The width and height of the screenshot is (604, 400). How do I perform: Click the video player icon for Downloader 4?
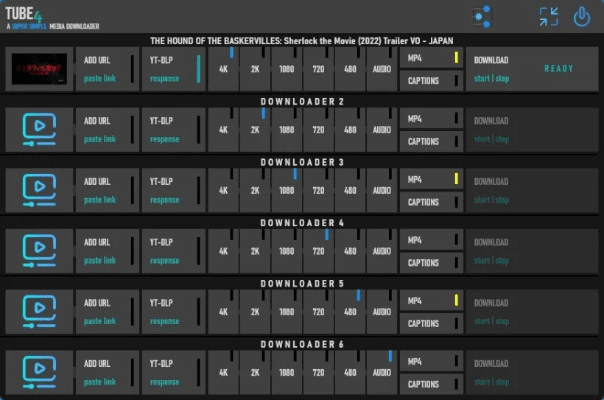[39, 249]
